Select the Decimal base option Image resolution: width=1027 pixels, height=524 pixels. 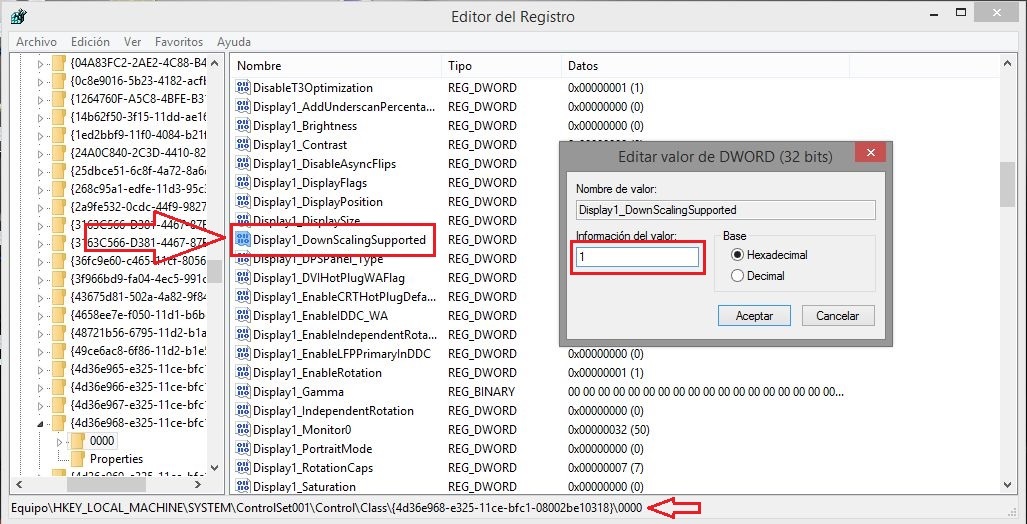[x=738, y=276]
